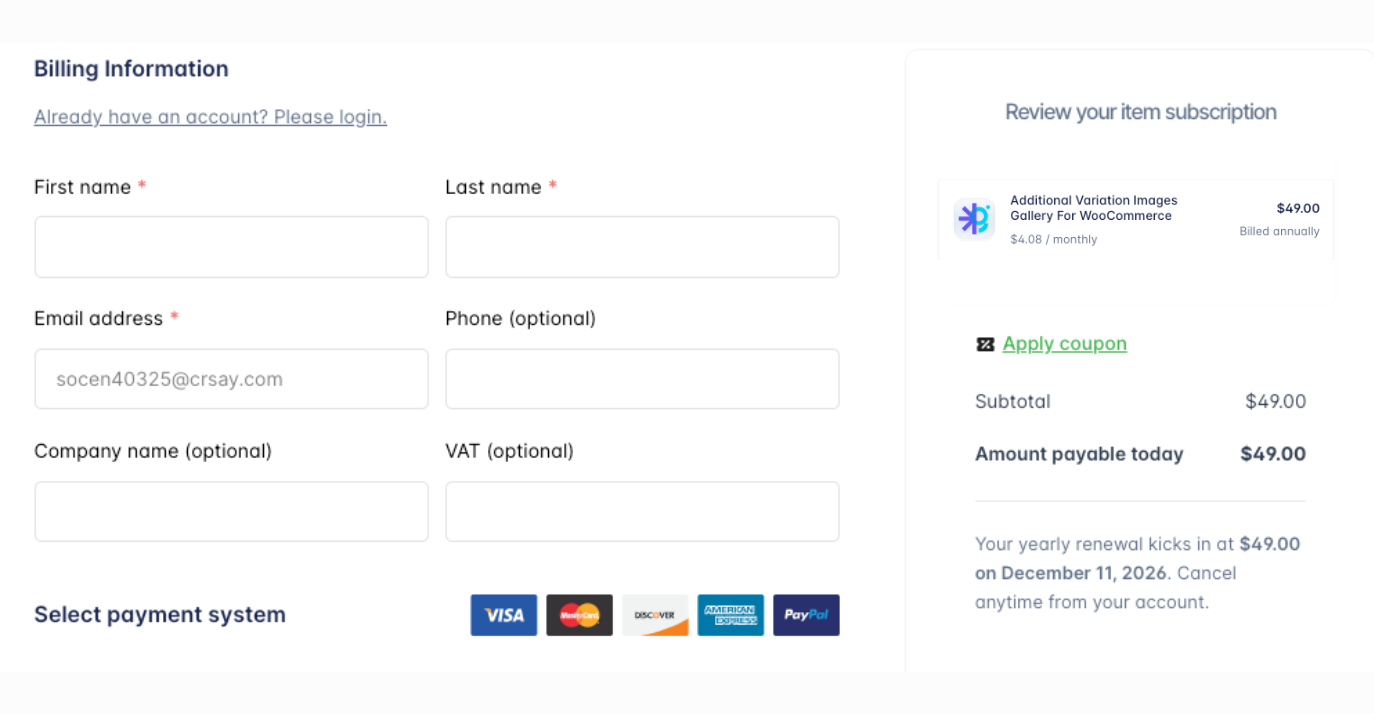
Task: Select the Email address input field
Action: pos(231,379)
